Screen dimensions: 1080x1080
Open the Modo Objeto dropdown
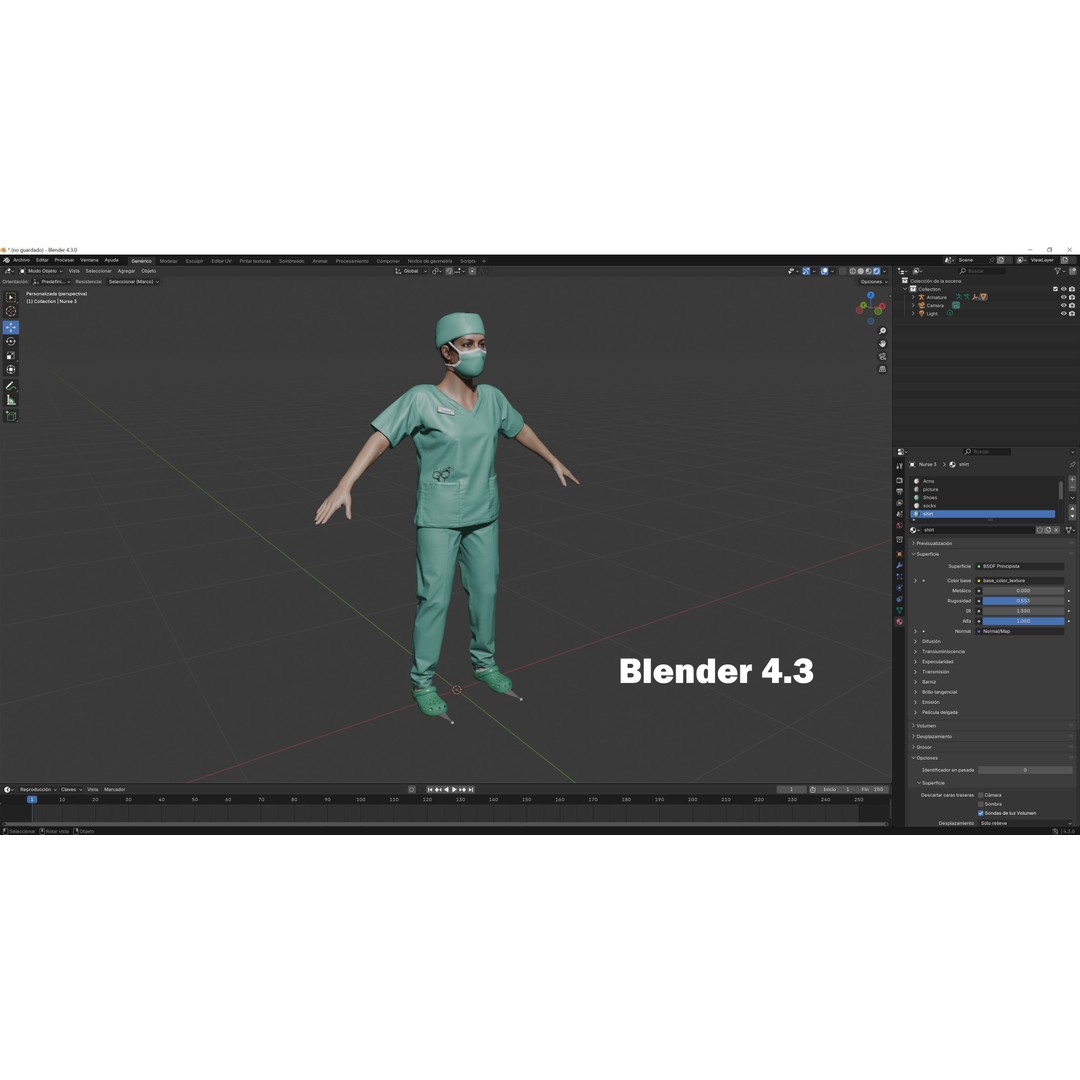click(42, 271)
